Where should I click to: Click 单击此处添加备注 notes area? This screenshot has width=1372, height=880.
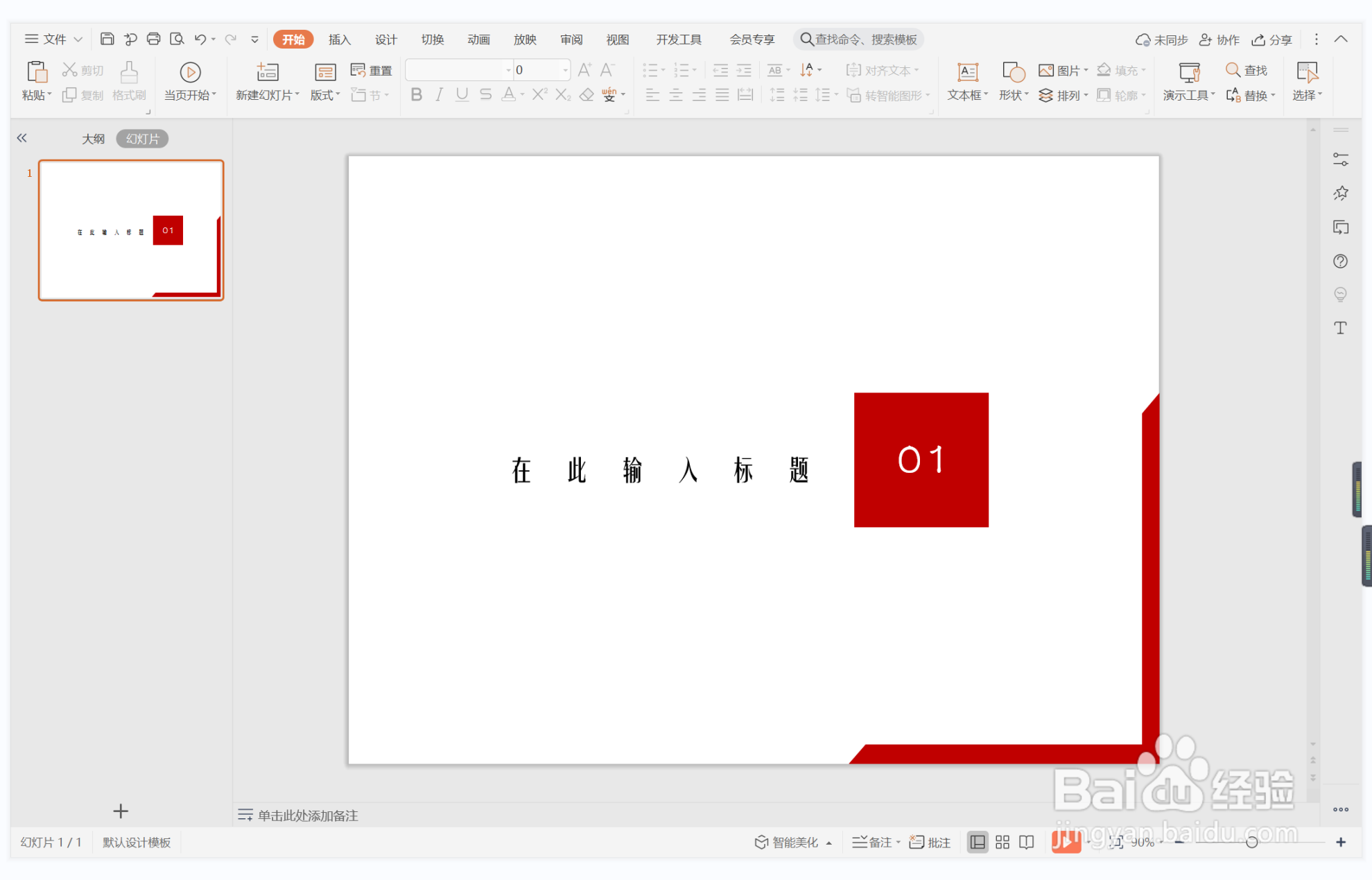coord(307,815)
